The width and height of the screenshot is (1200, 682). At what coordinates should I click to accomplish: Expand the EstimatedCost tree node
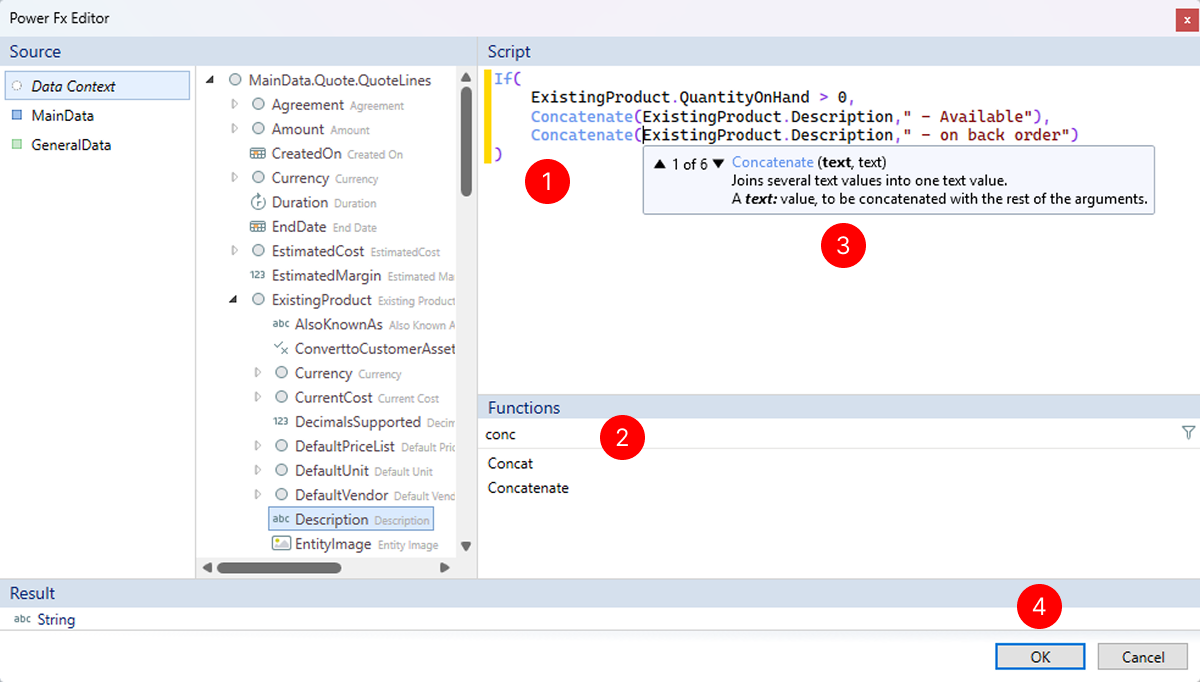pyautogui.click(x=235, y=251)
